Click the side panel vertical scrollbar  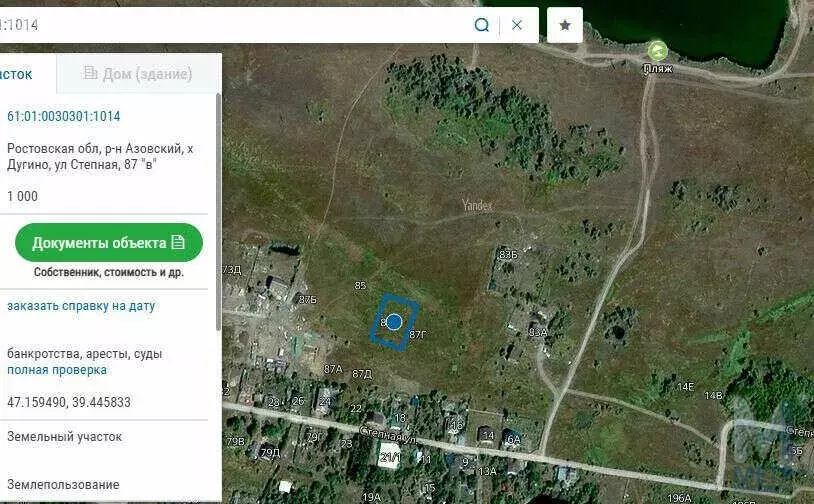click(219, 213)
